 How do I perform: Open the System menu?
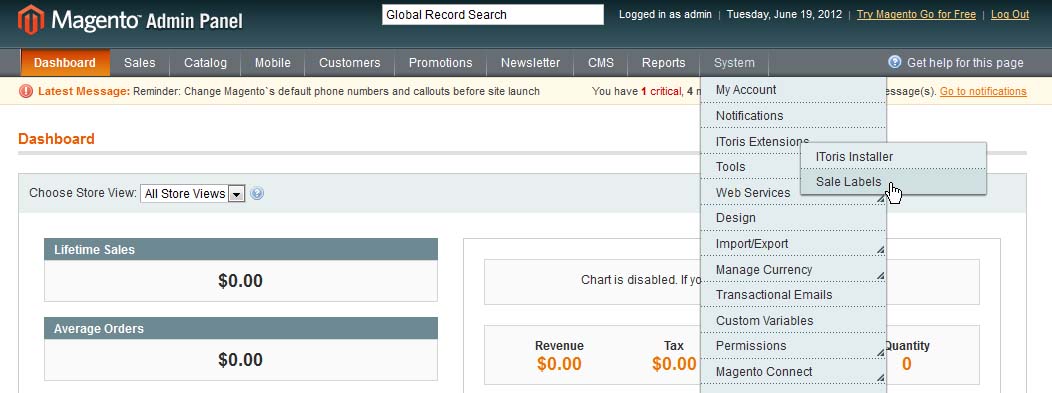click(734, 62)
